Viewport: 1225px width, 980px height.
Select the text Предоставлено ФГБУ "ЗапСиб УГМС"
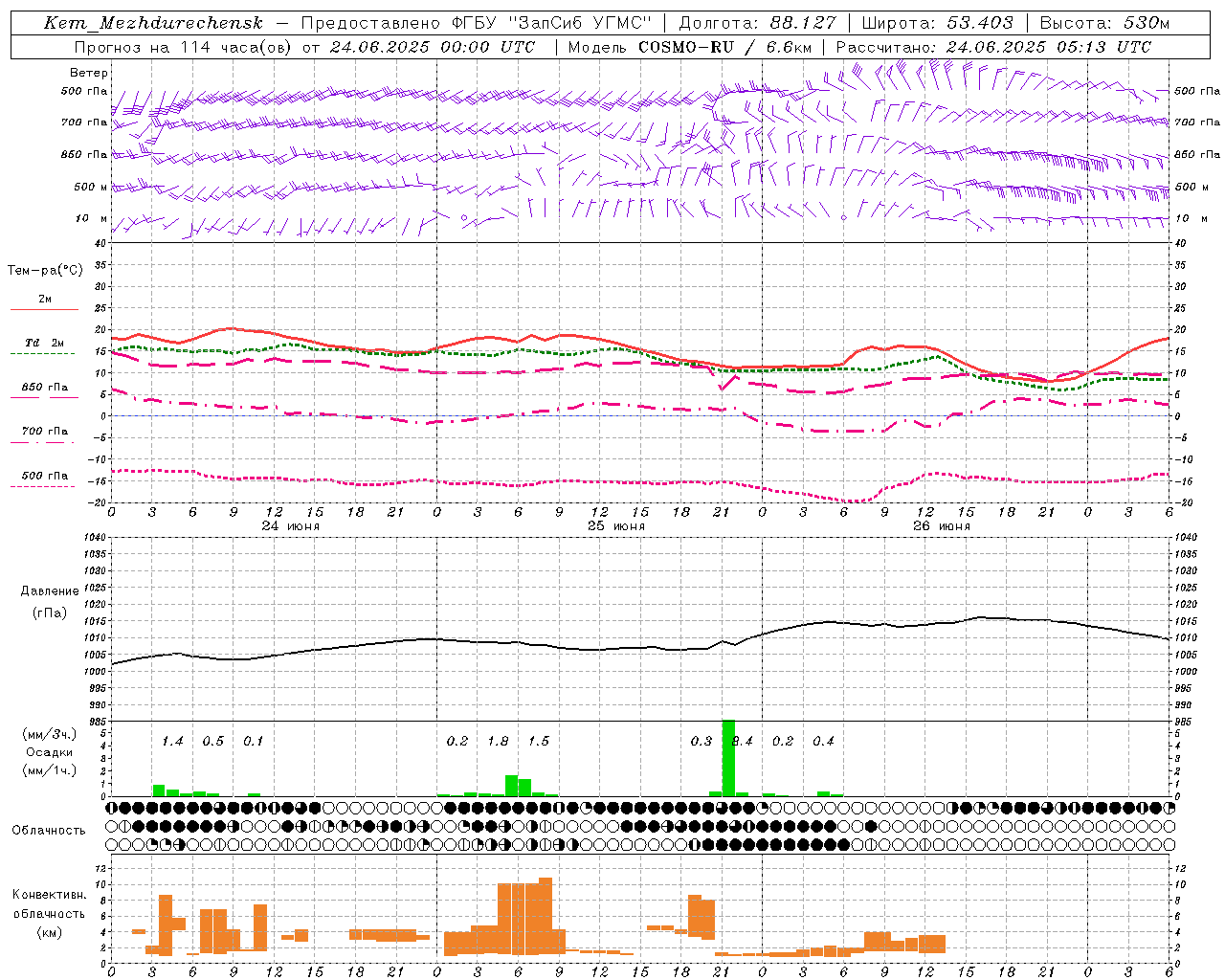point(477,23)
